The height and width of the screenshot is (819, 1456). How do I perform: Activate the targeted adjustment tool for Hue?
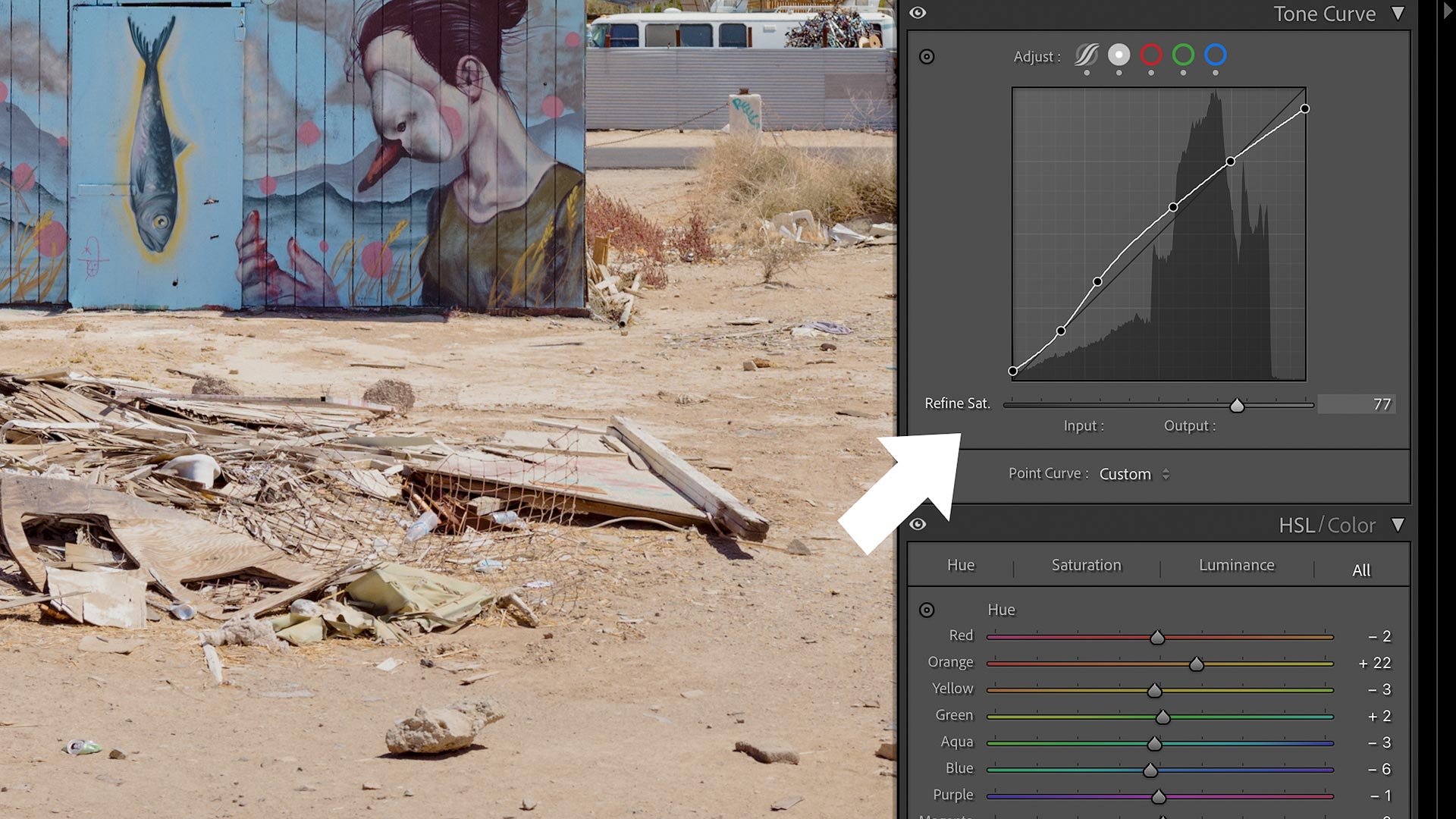tap(928, 610)
